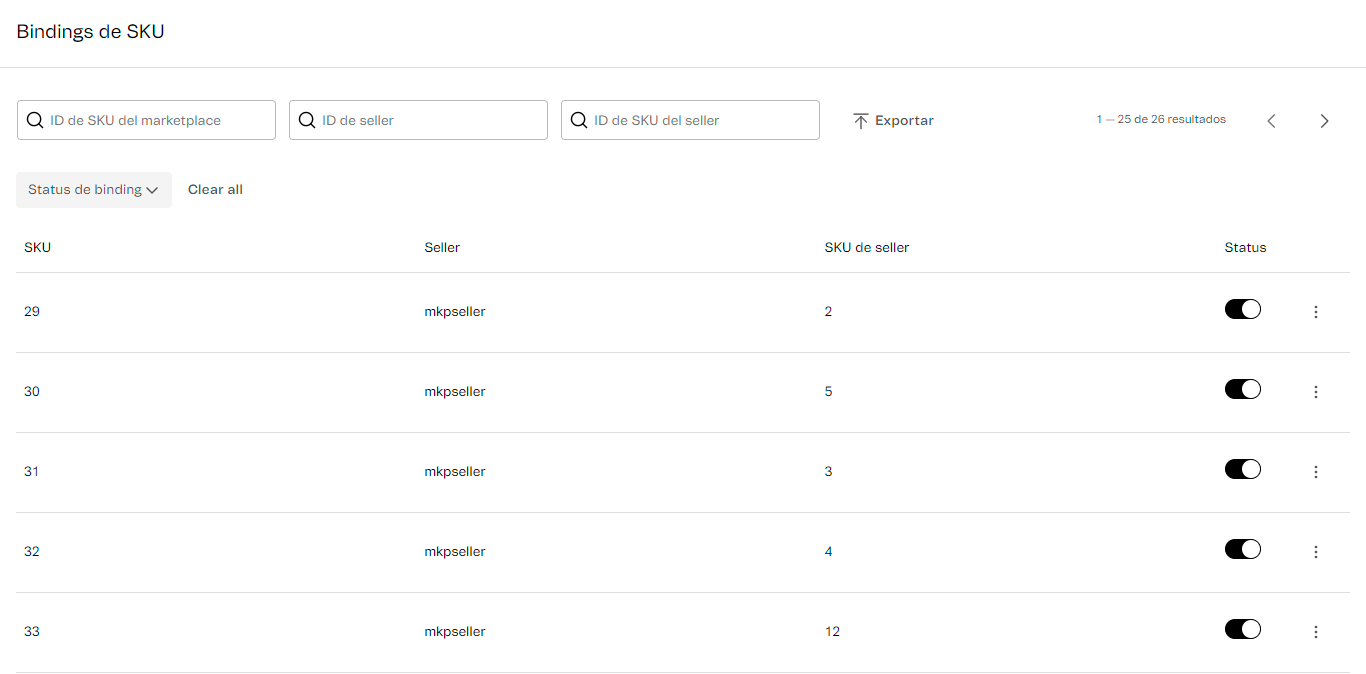Screen dimensions: 1366x674
Task: Go to previous results page arrow
Action: tap(1271, 121)
